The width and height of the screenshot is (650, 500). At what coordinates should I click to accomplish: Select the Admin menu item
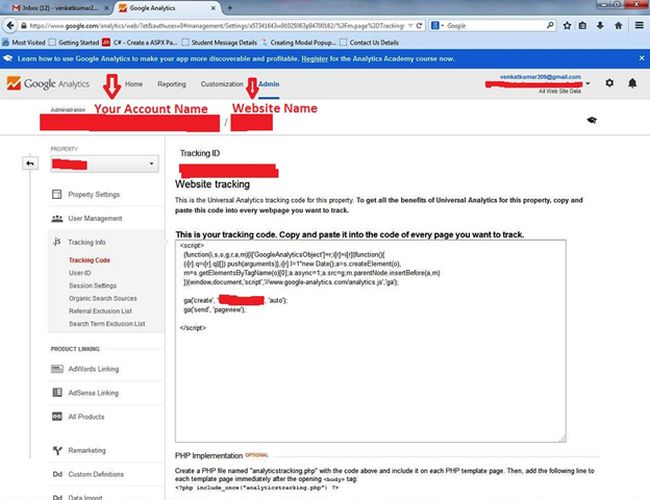(269, 84)
